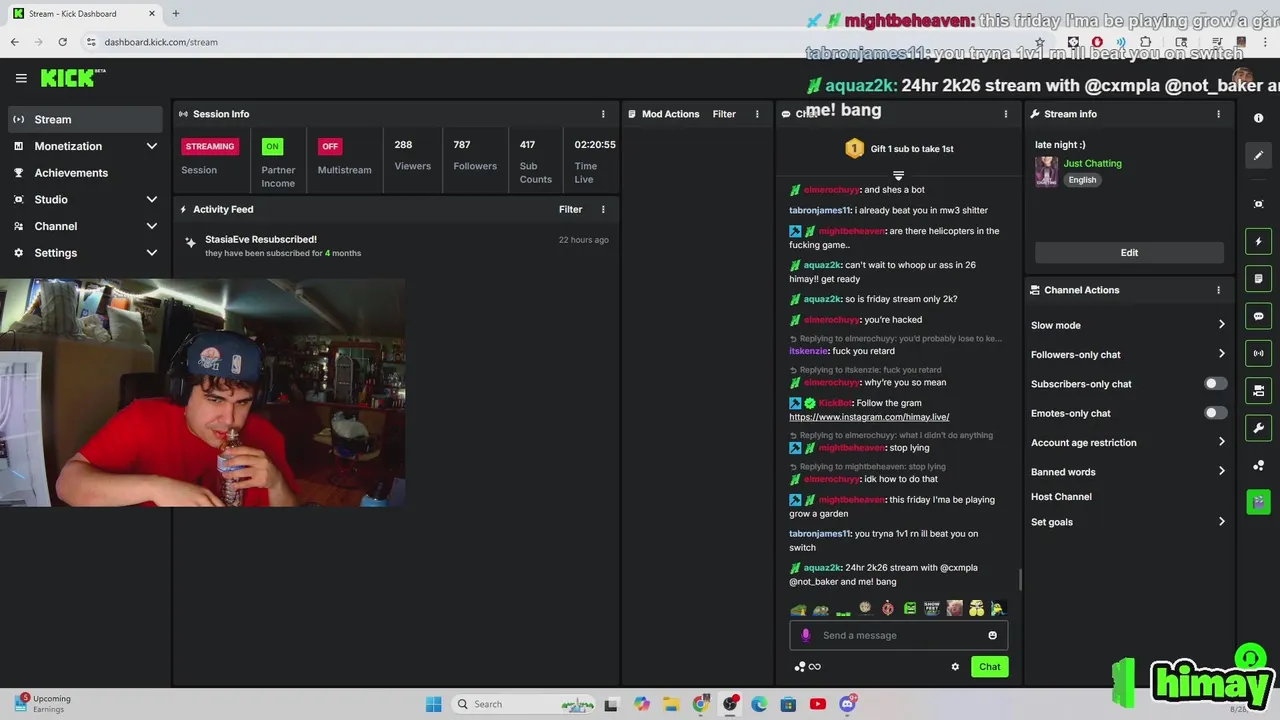This screenshot has width=1280, height=720.
Task: Open Discord from the taskbar
Action: 847,704
